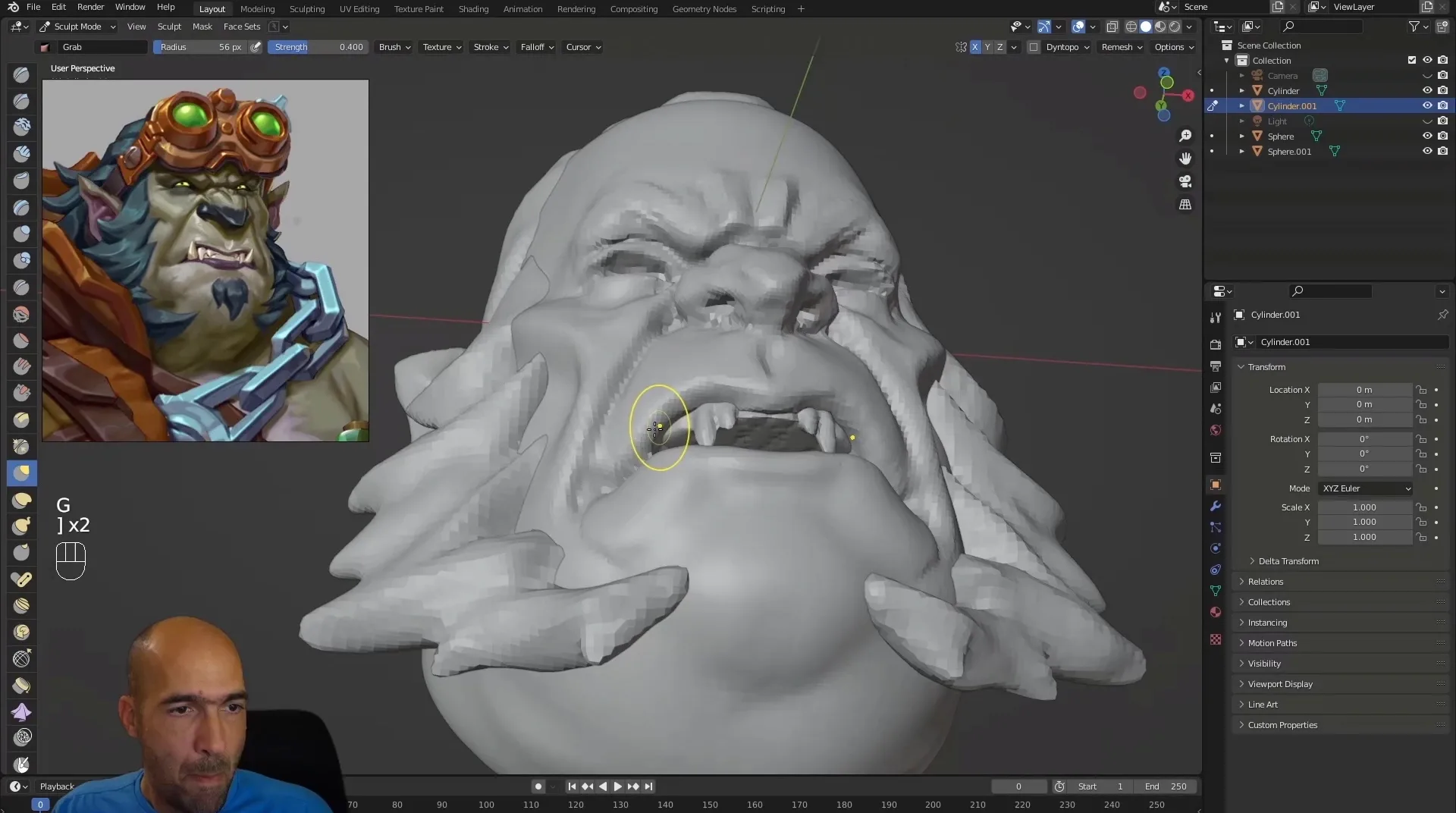Switch to the Sculpting workspace tab
The height and width of the screenshot is (813, 1456).
click(307, 9)
